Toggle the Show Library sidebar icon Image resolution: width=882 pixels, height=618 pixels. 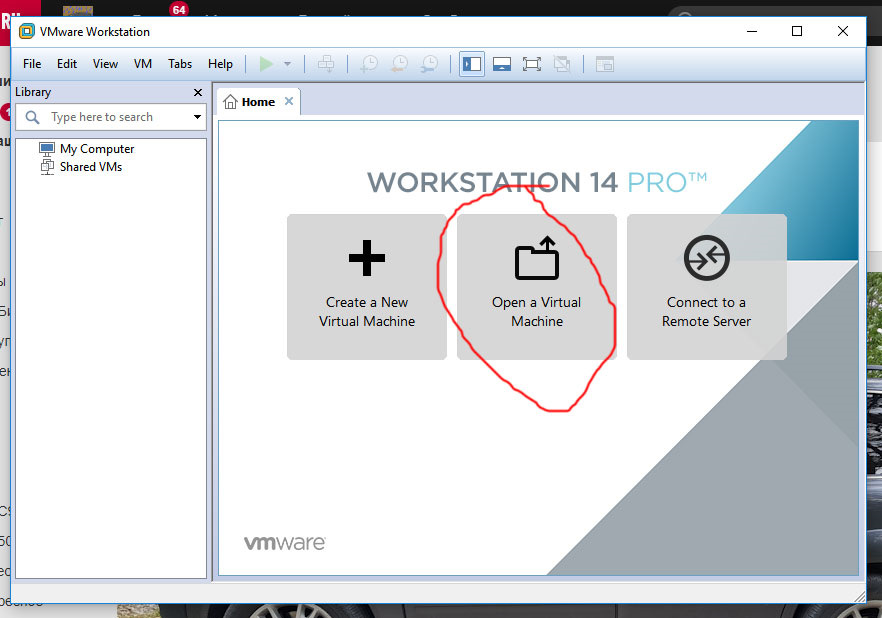click(x=472, y=64)
